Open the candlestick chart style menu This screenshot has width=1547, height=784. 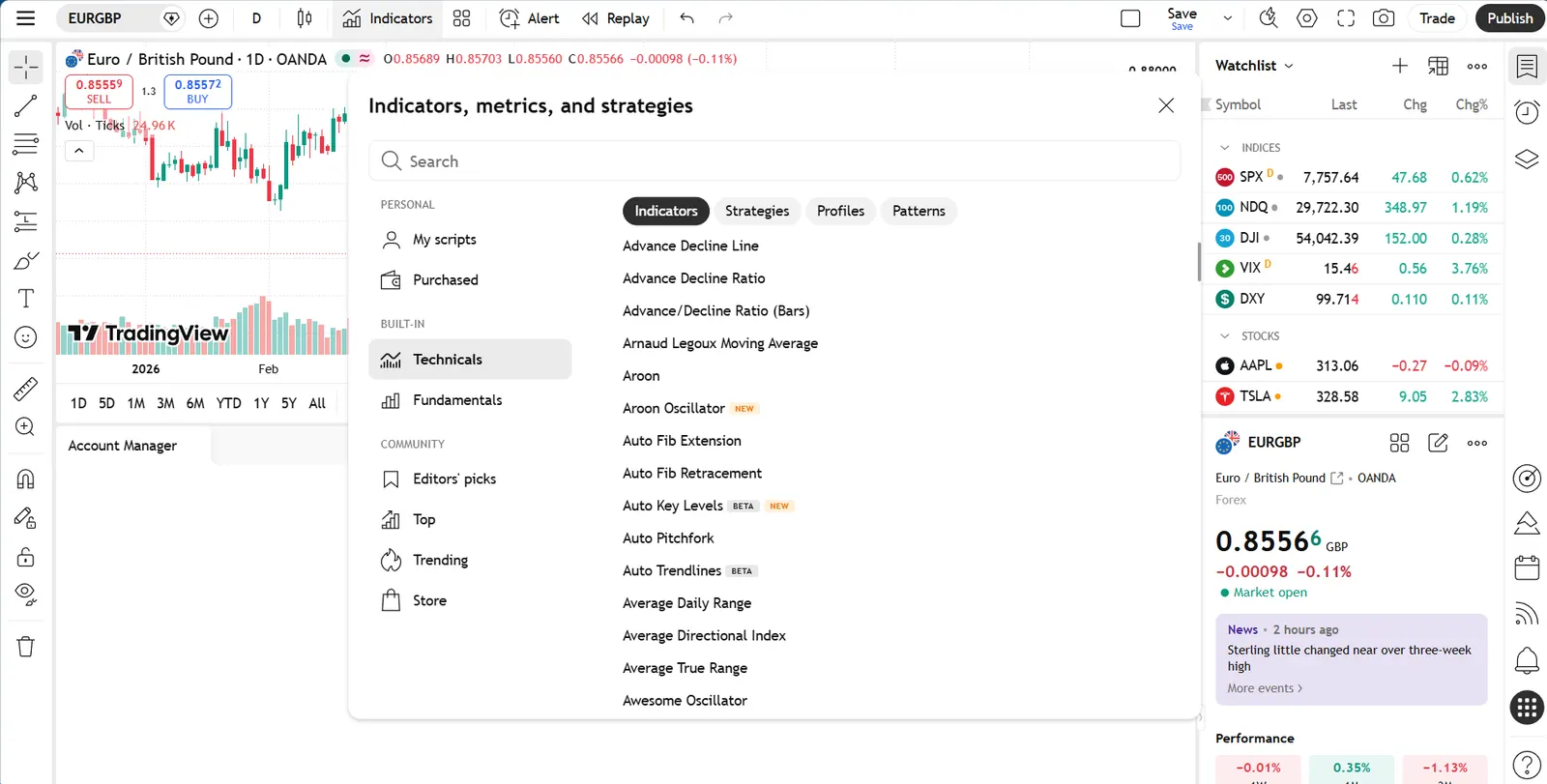(305, 18)
